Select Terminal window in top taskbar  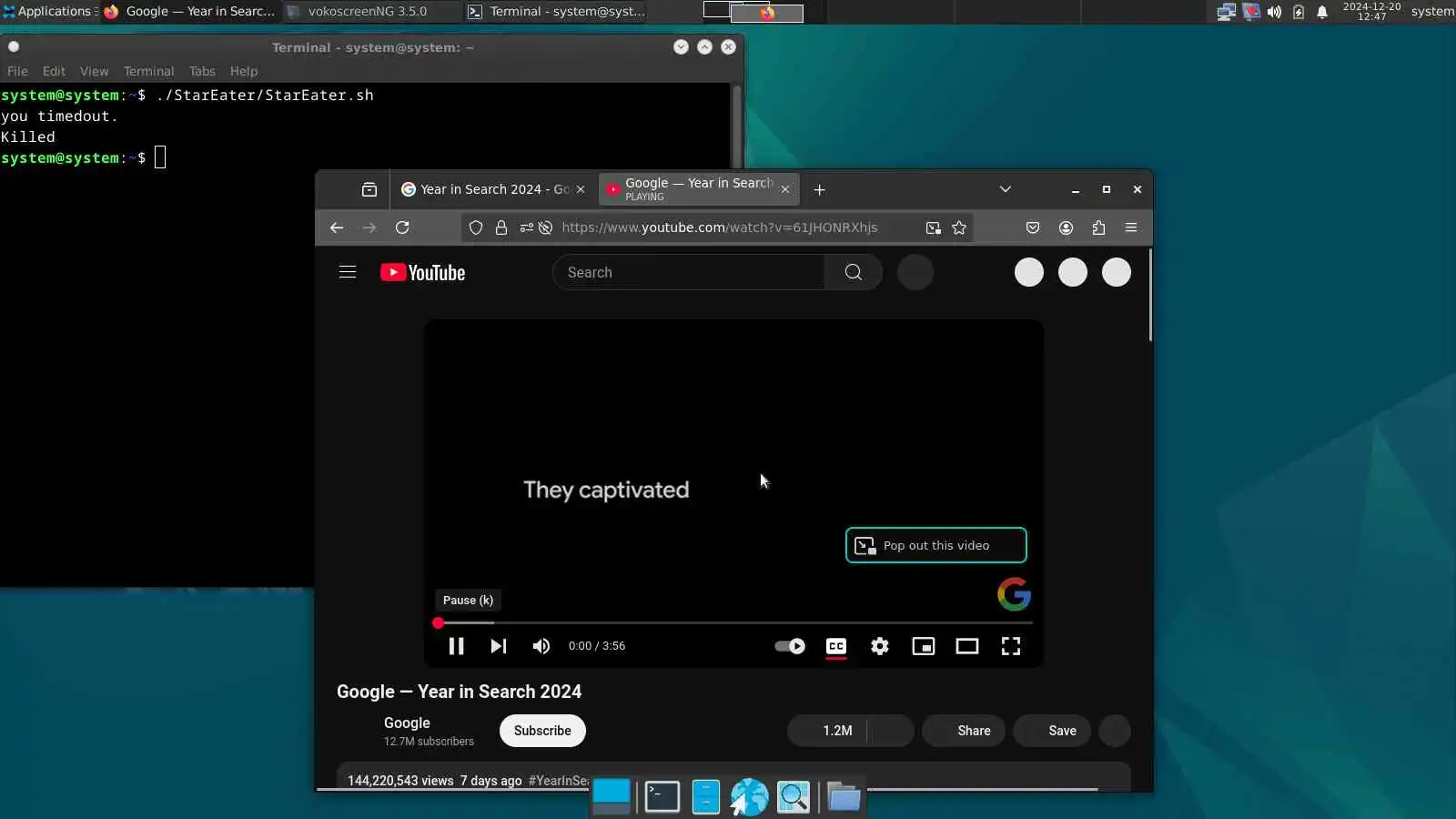coord(557,12)
